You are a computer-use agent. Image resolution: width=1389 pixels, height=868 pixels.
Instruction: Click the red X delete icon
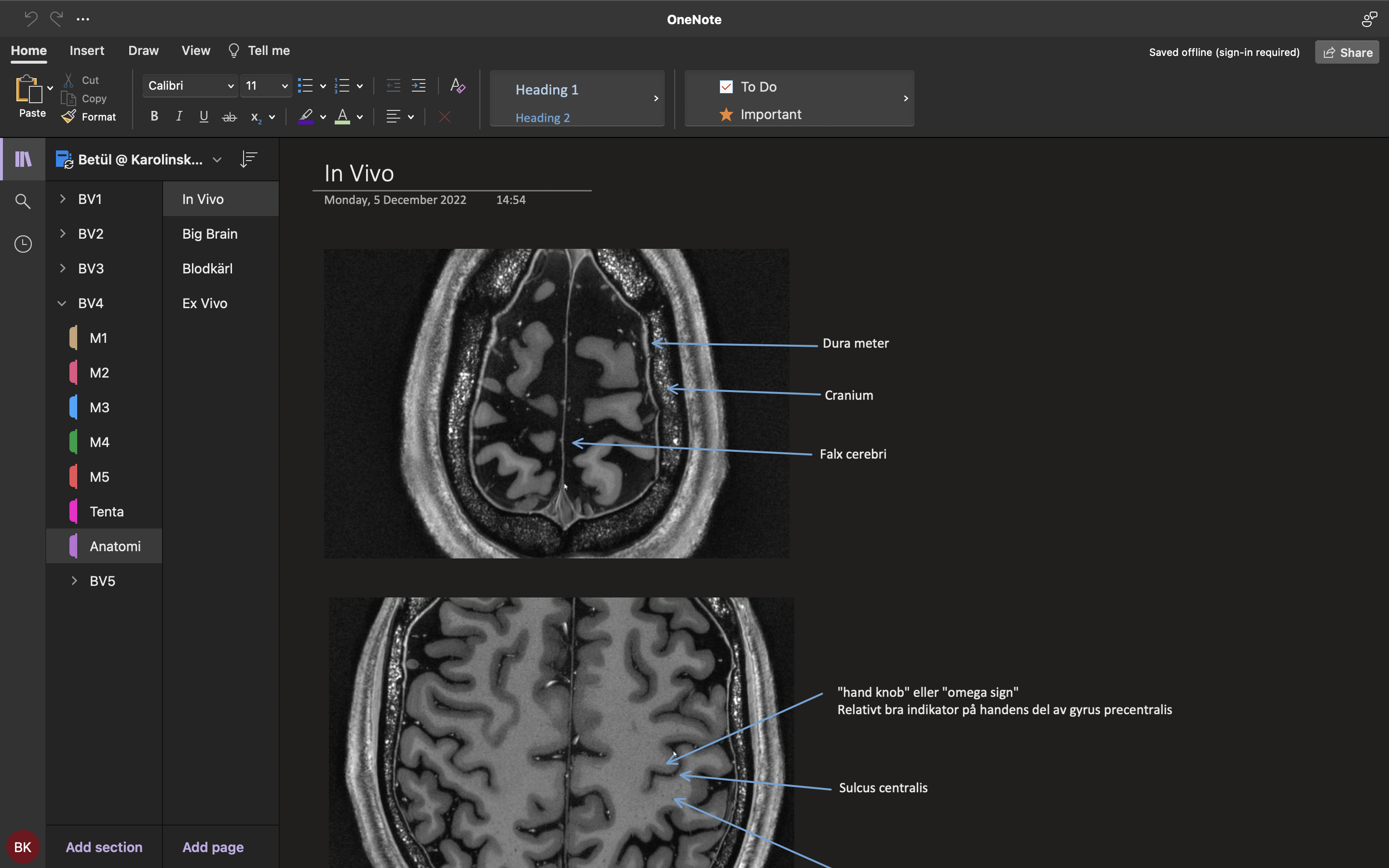click(x=444, y=117)
